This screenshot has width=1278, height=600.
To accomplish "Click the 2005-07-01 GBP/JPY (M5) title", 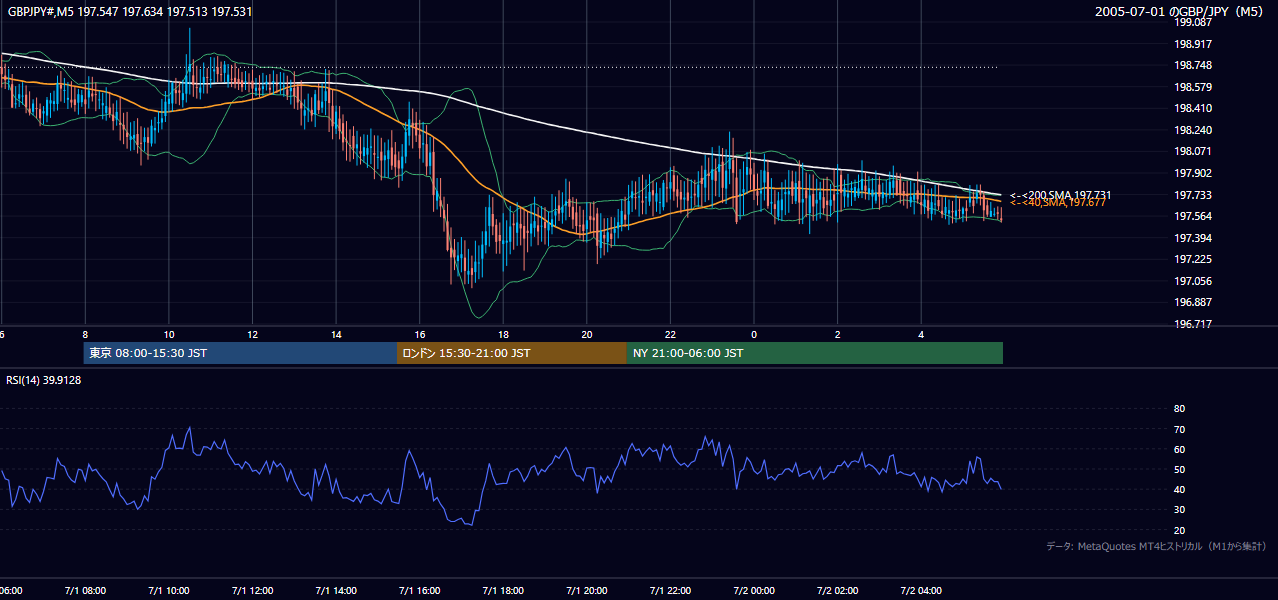I will 1181,12.
